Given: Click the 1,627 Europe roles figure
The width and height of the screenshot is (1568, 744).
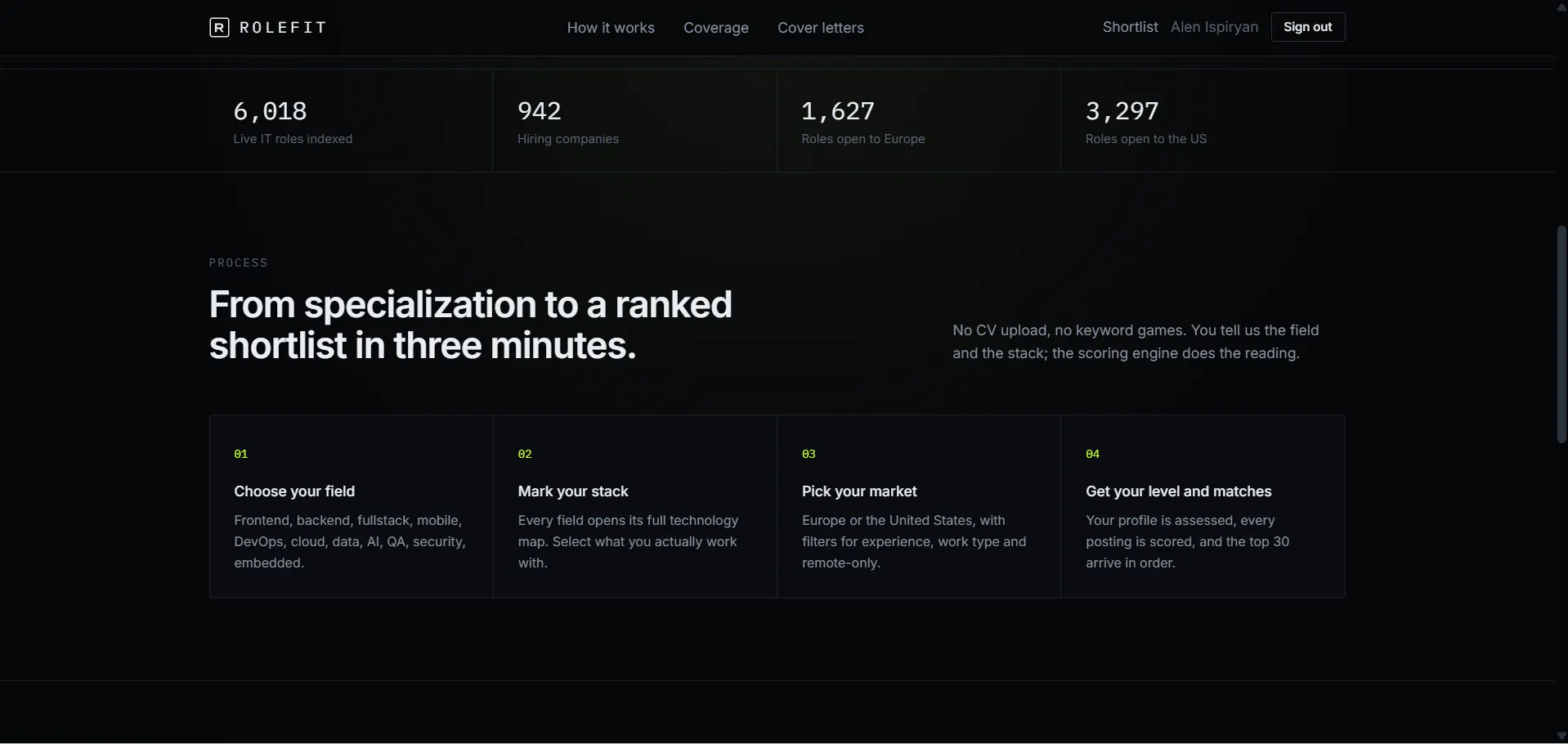Looking at the screenshot, I should pyautogui.click(x=838, y=110).
